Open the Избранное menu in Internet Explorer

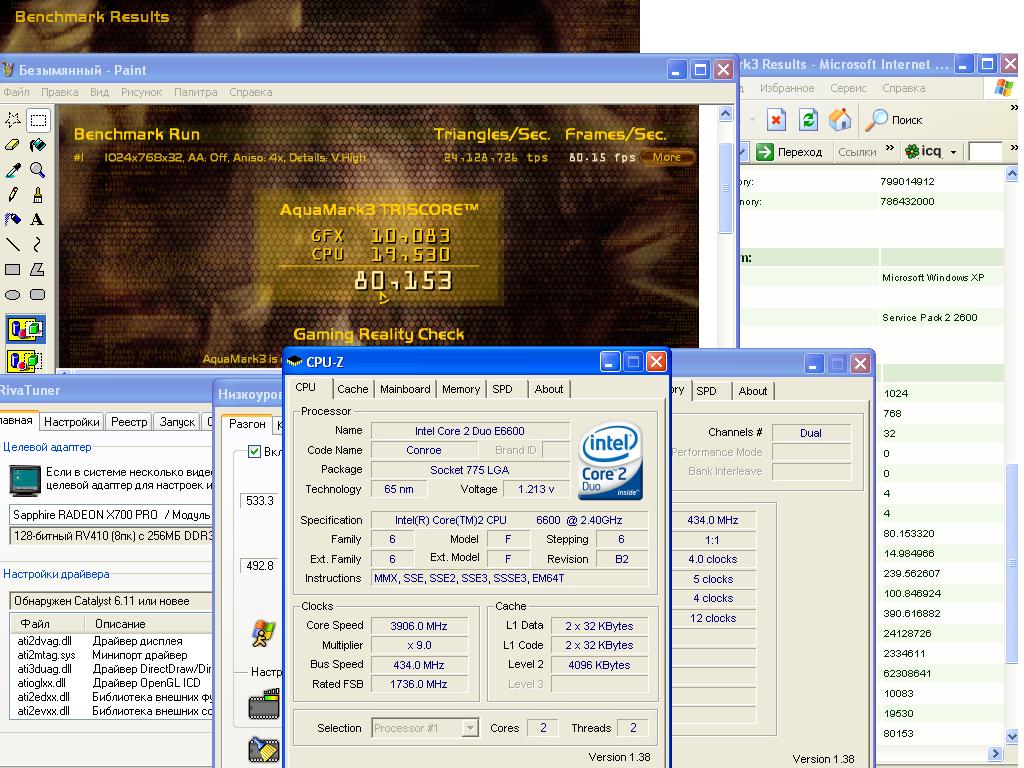point(786,88)
